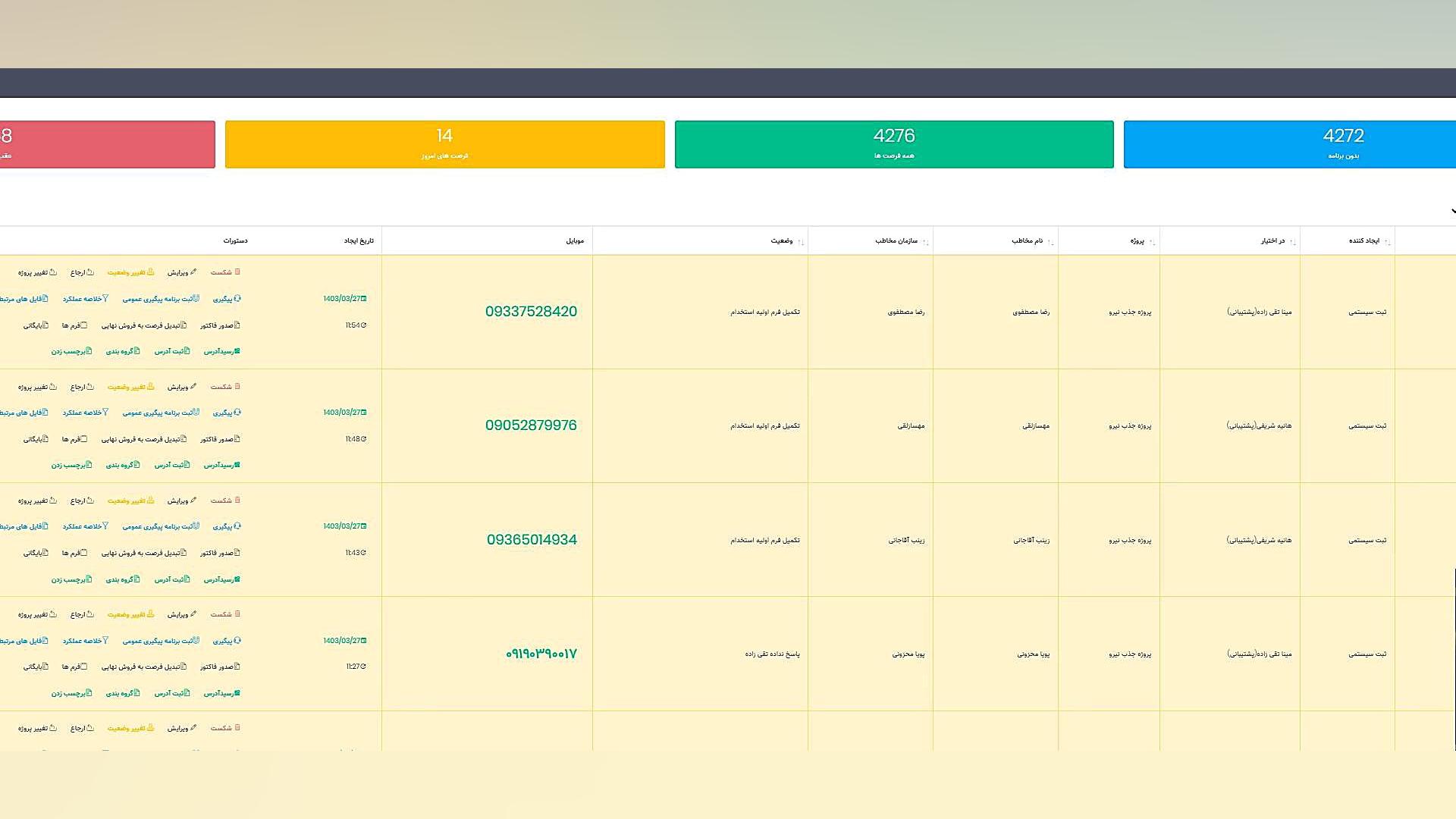
Task: Click گروه بندی icon in second row
Action: click(136, 465)
